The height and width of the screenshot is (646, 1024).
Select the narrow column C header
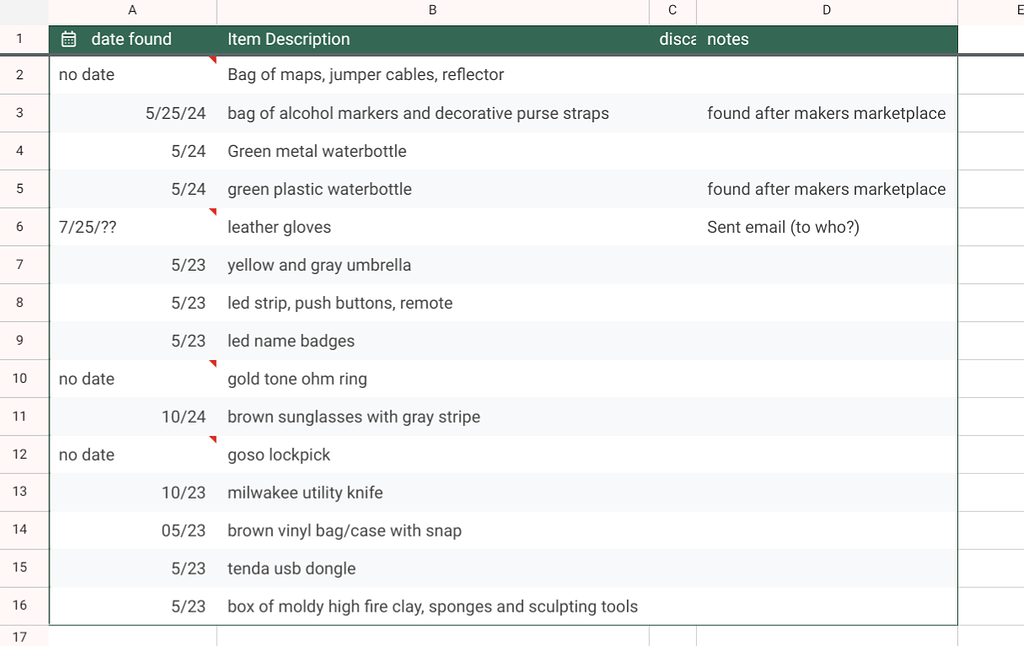point(672,10)
